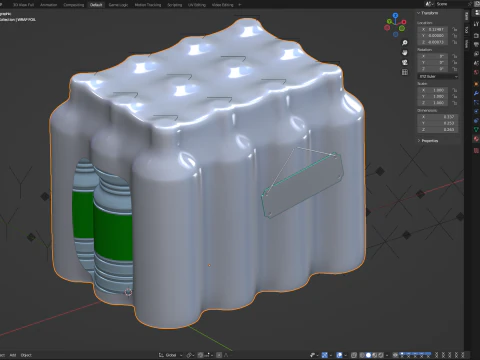Toggle viewport overlays button
Viewport: 480px width, 360px height.
click(x=340, y=355)
